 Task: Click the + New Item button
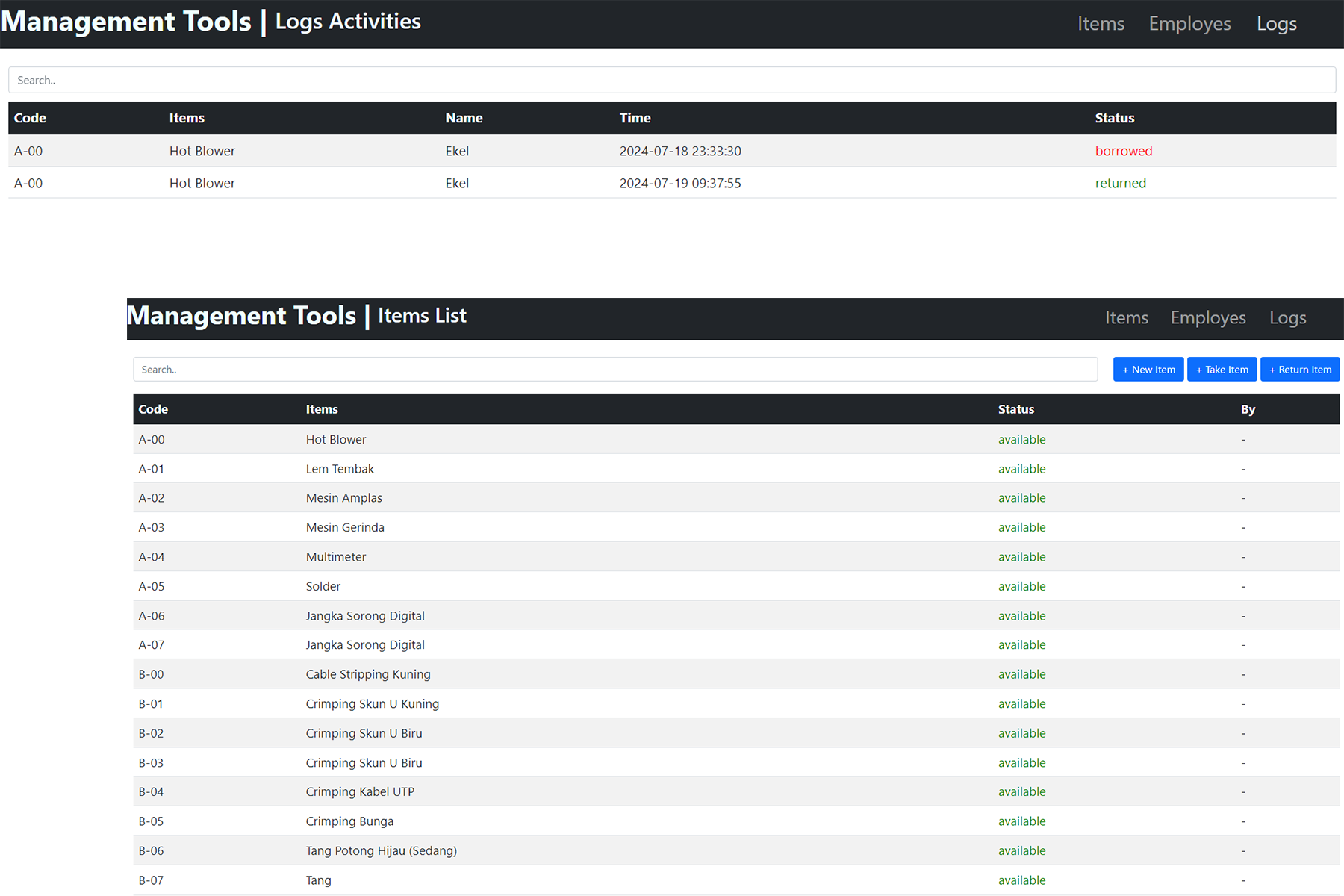pyautogui.click(x=1148, y=369)
